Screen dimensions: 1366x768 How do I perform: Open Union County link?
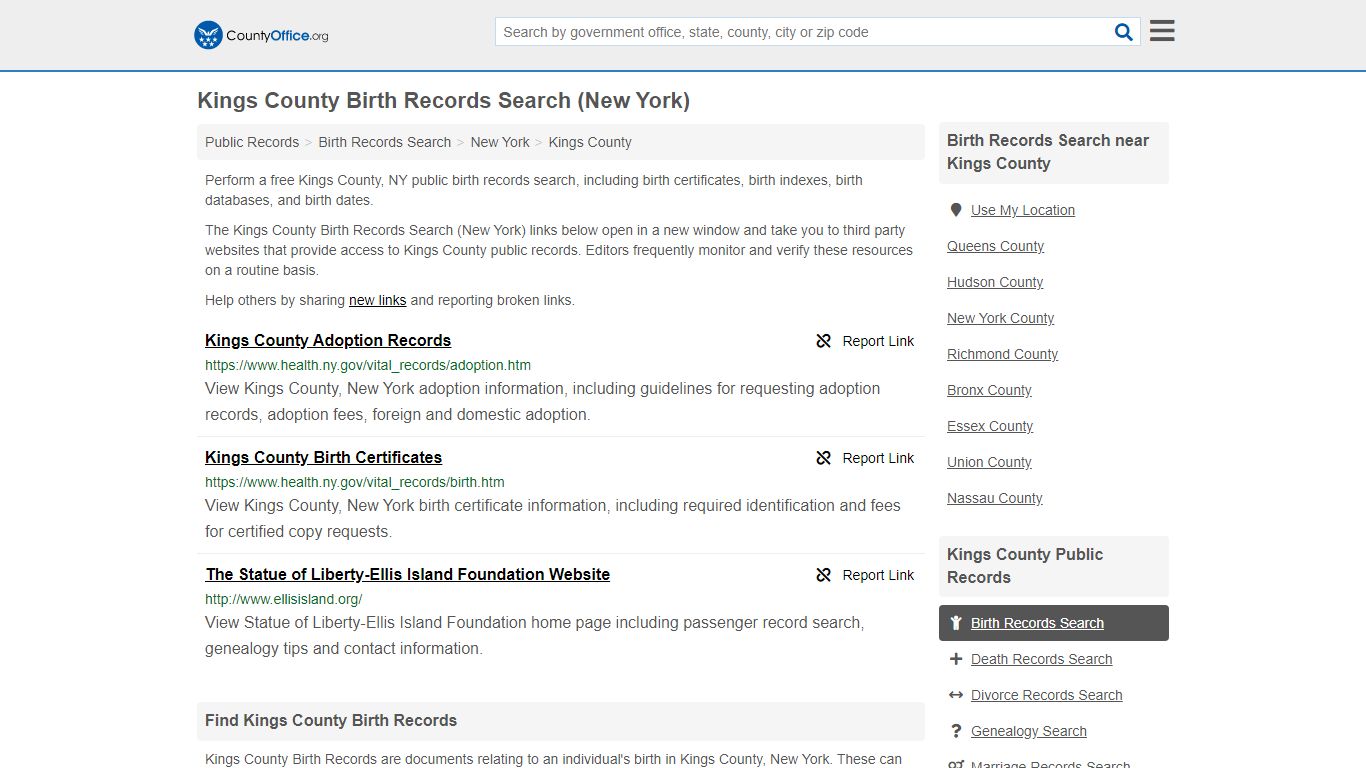990,462
